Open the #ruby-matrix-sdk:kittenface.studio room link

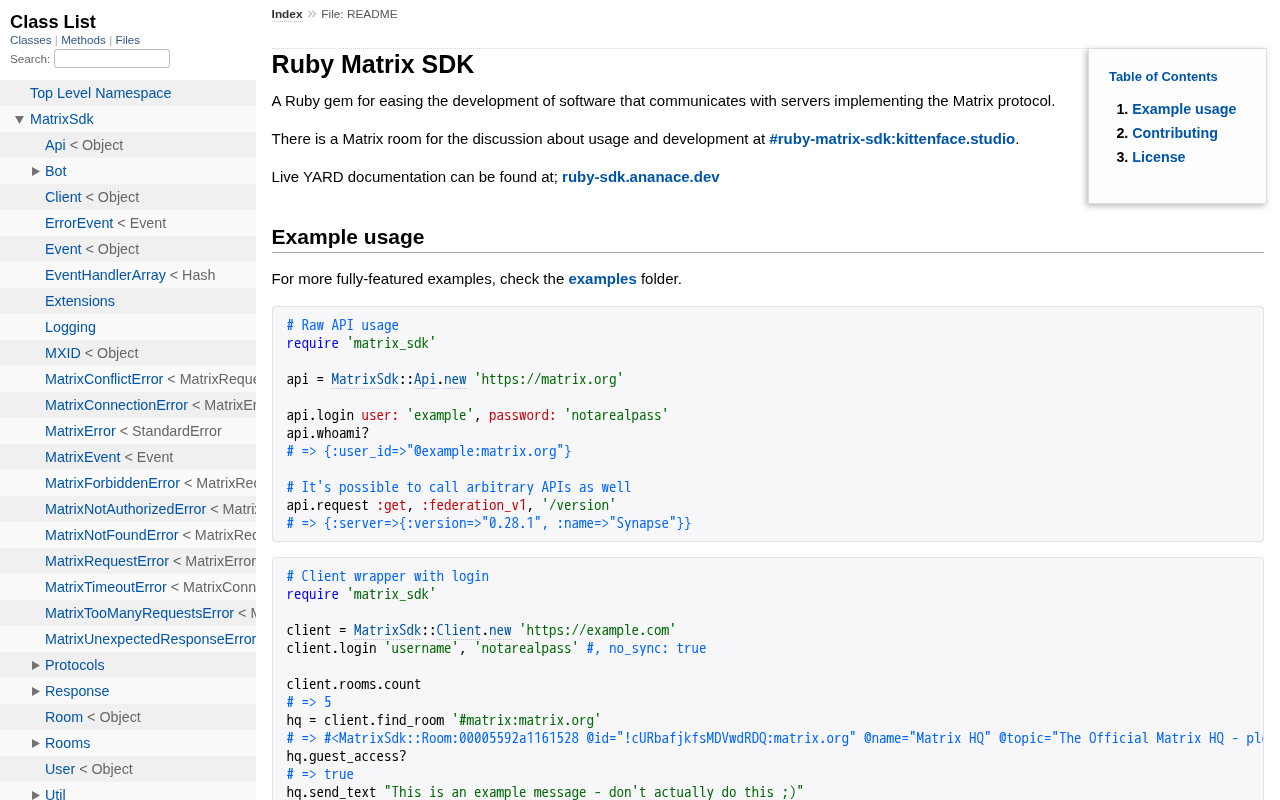[x=892, y=139]
